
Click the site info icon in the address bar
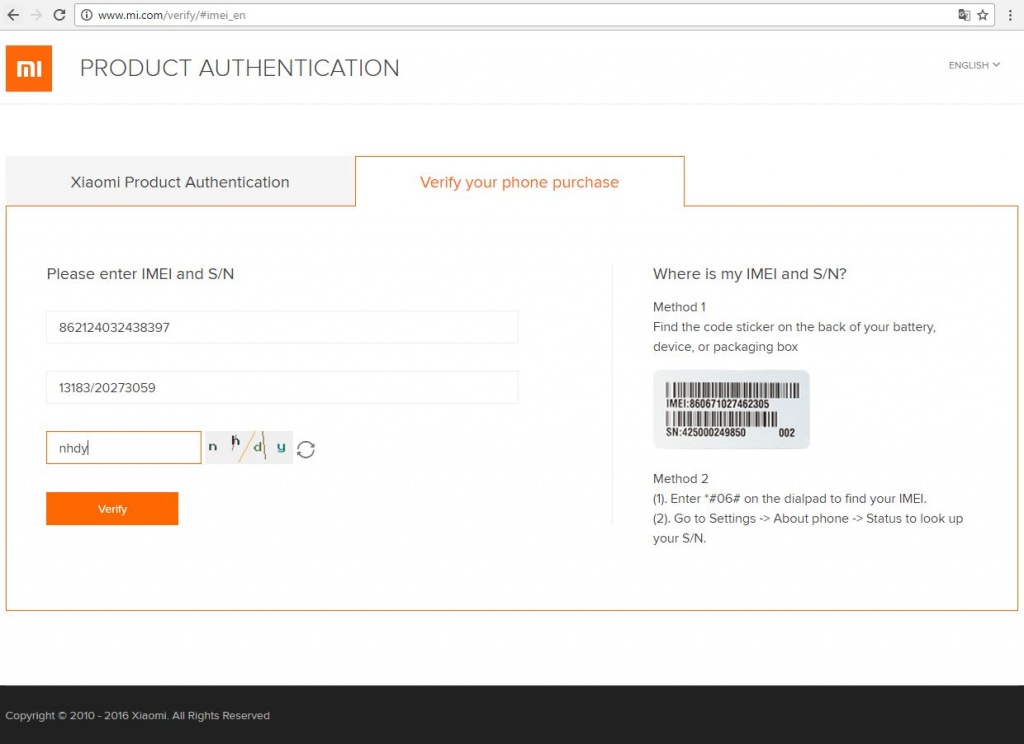tap(86, 15)
